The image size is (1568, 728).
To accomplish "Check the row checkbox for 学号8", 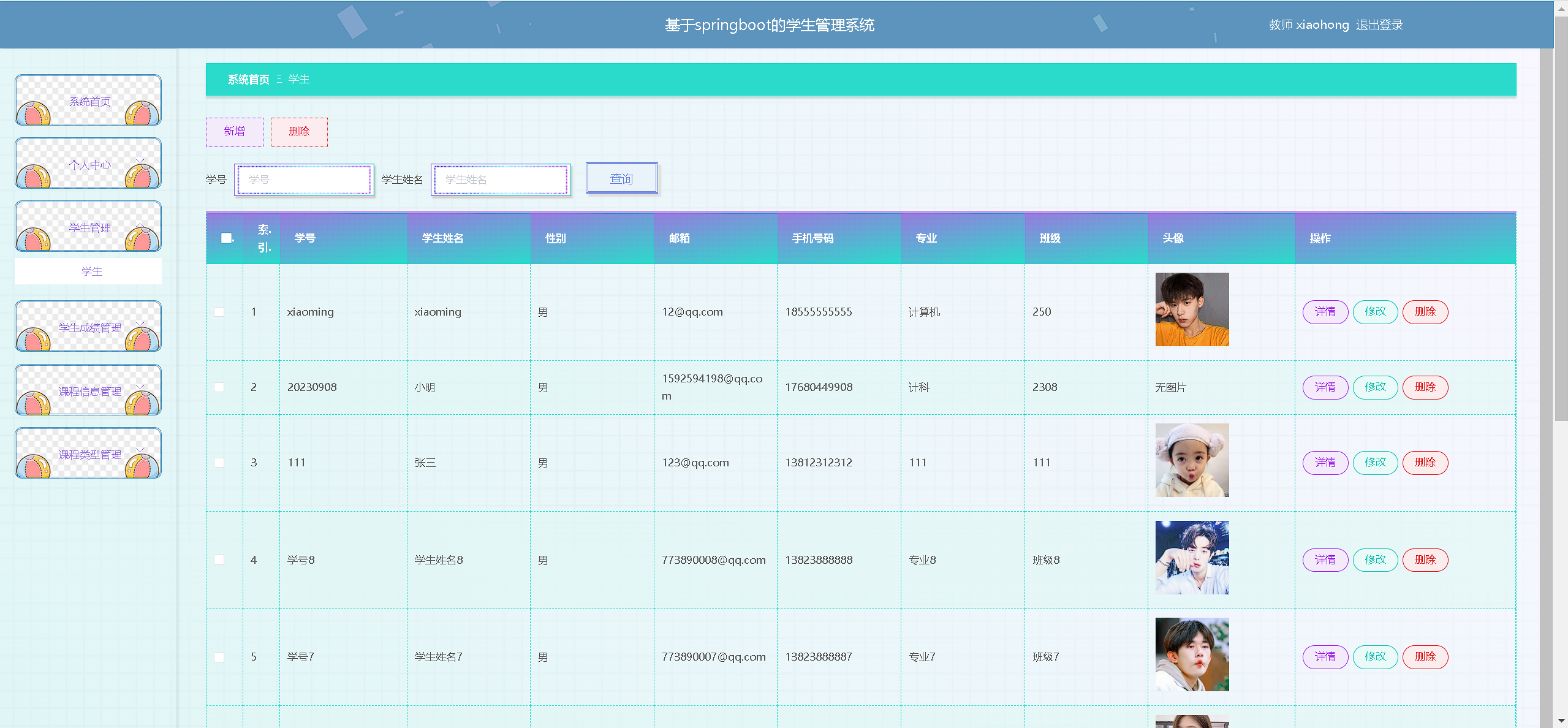I will coord(219,560).
